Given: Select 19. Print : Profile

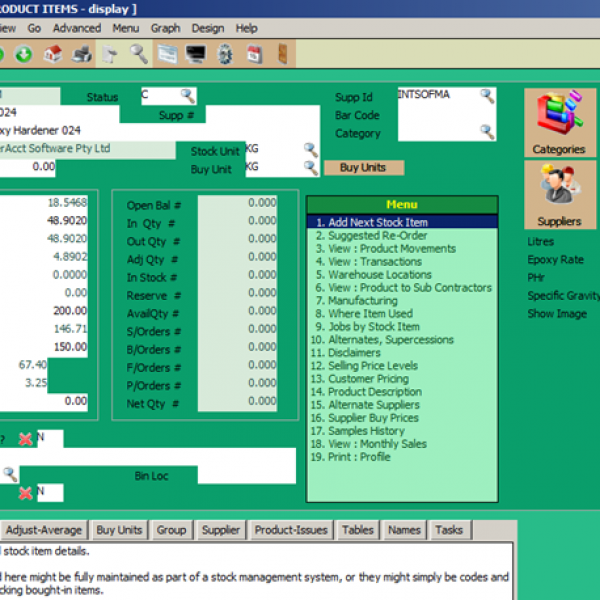Looking at the screenshot, I should (402, 457).
